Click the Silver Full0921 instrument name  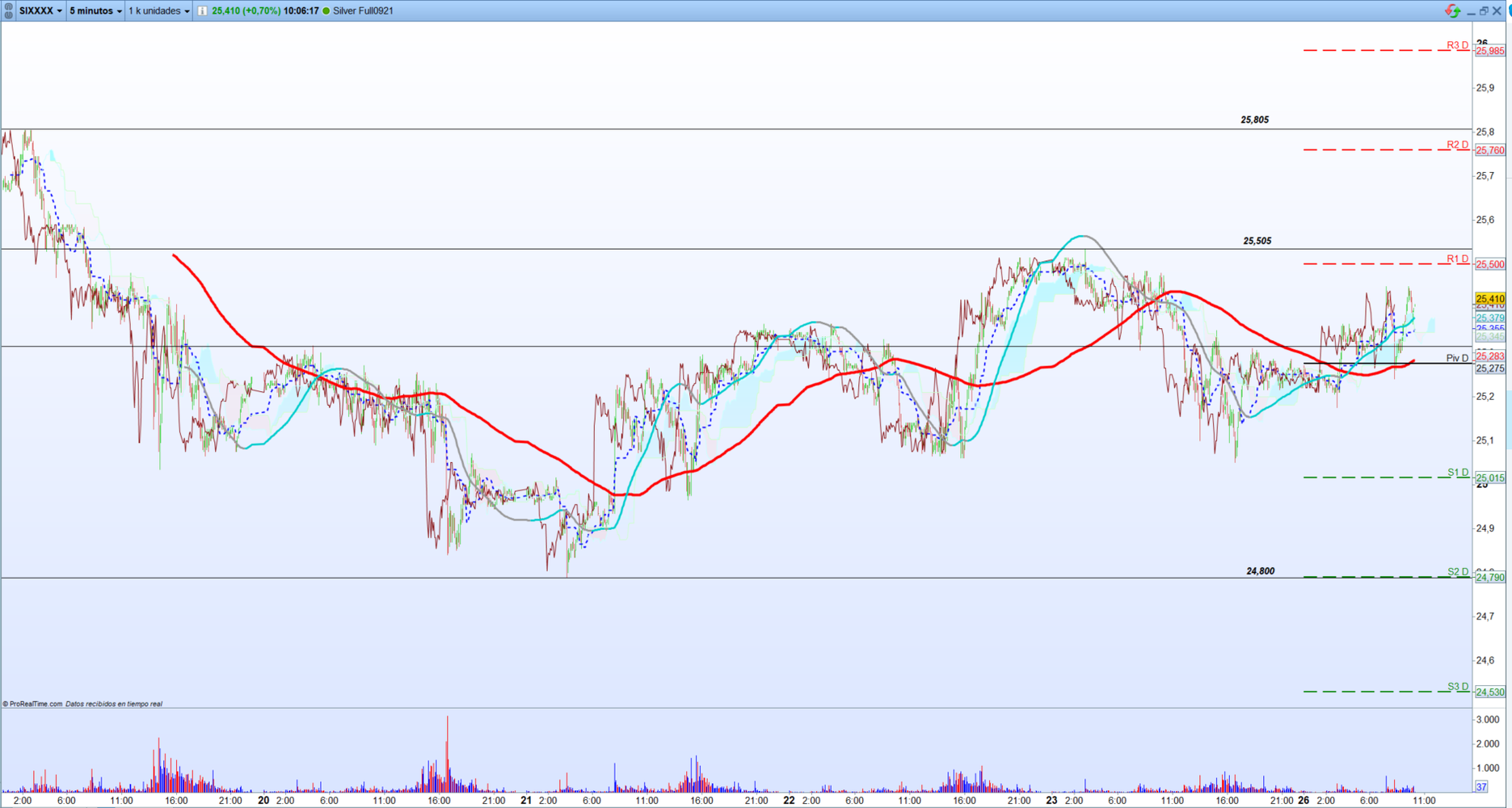click(x=363, y=11)
